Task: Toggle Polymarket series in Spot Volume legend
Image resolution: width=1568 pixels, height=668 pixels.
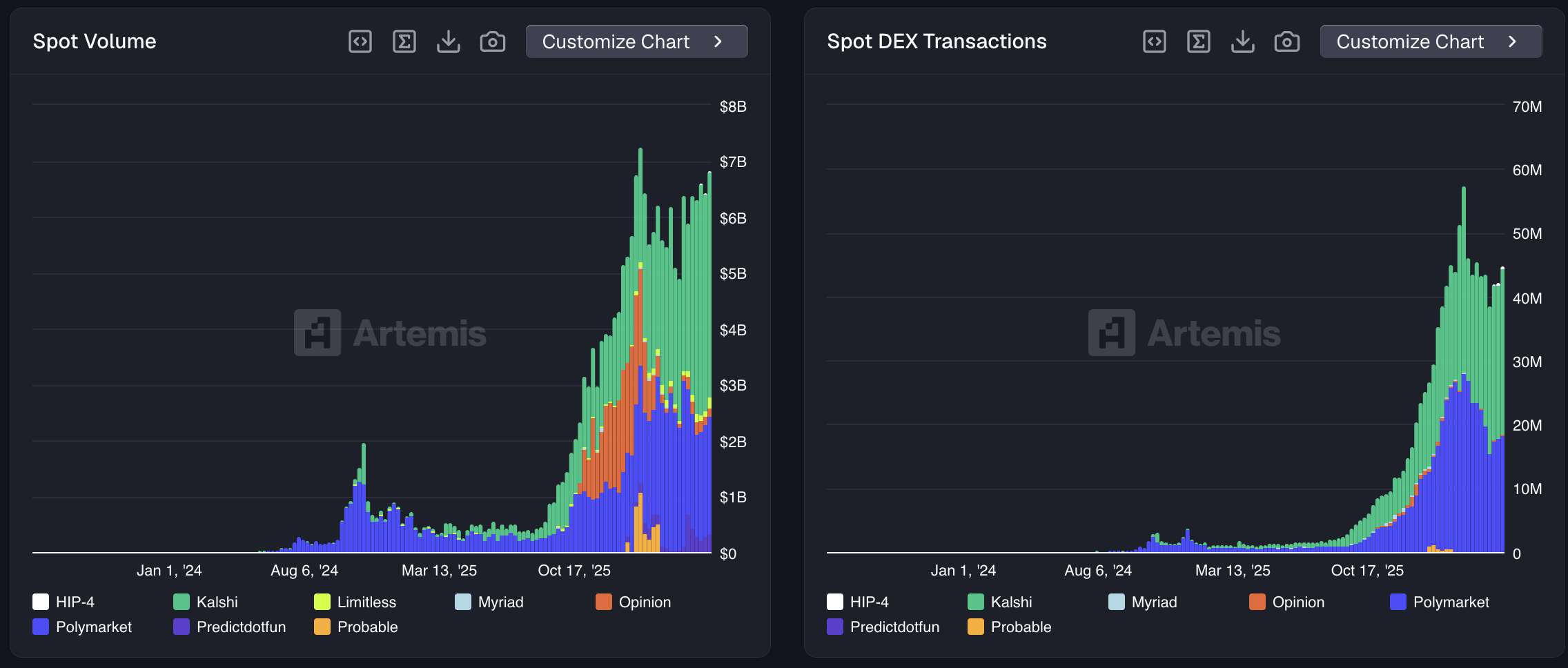Action: pyautogui.click(x=82, y=627)
